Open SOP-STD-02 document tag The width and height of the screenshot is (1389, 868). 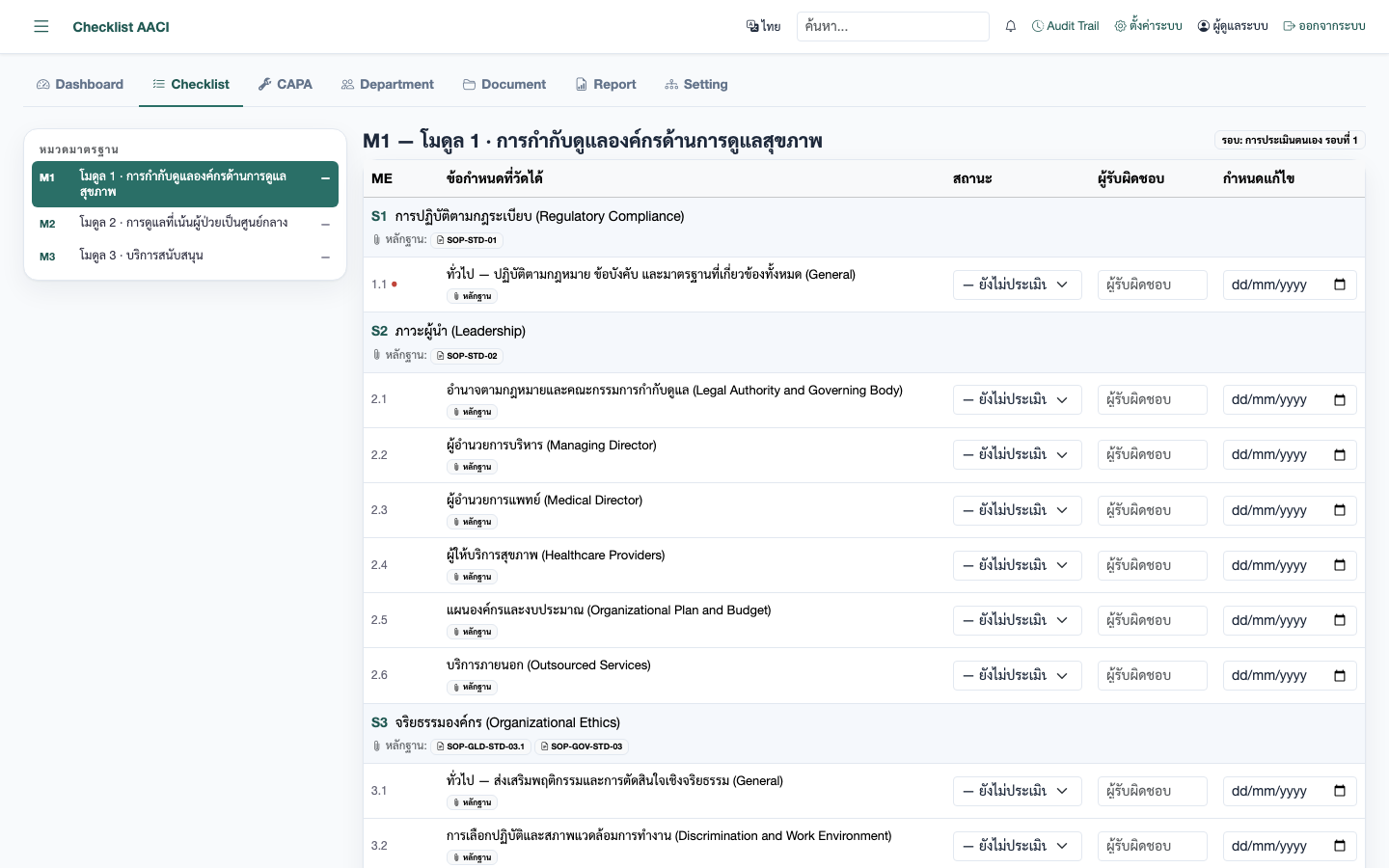[x=467, y=356]
